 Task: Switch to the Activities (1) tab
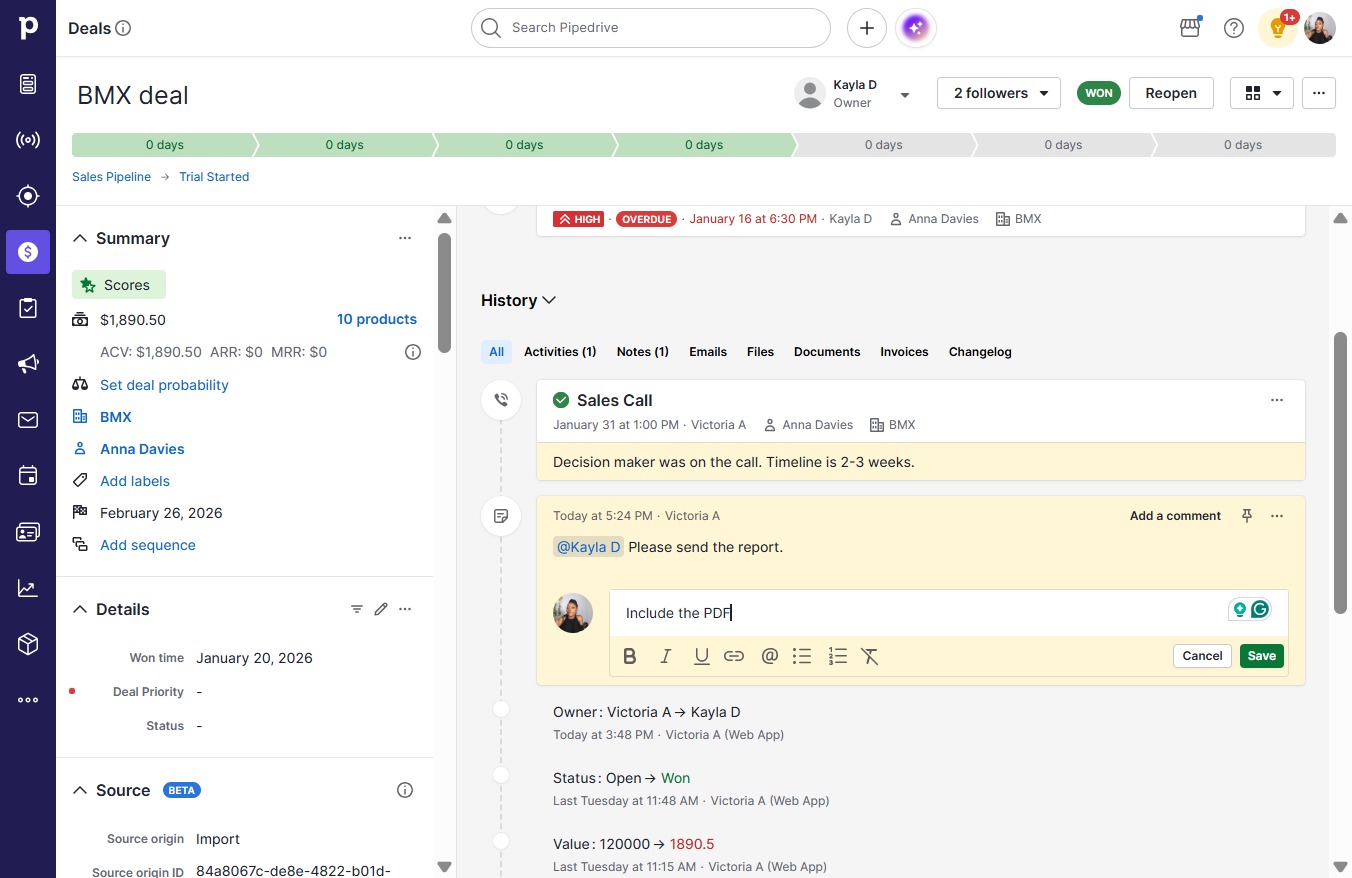pyautogui.click(x=560, y=352)
